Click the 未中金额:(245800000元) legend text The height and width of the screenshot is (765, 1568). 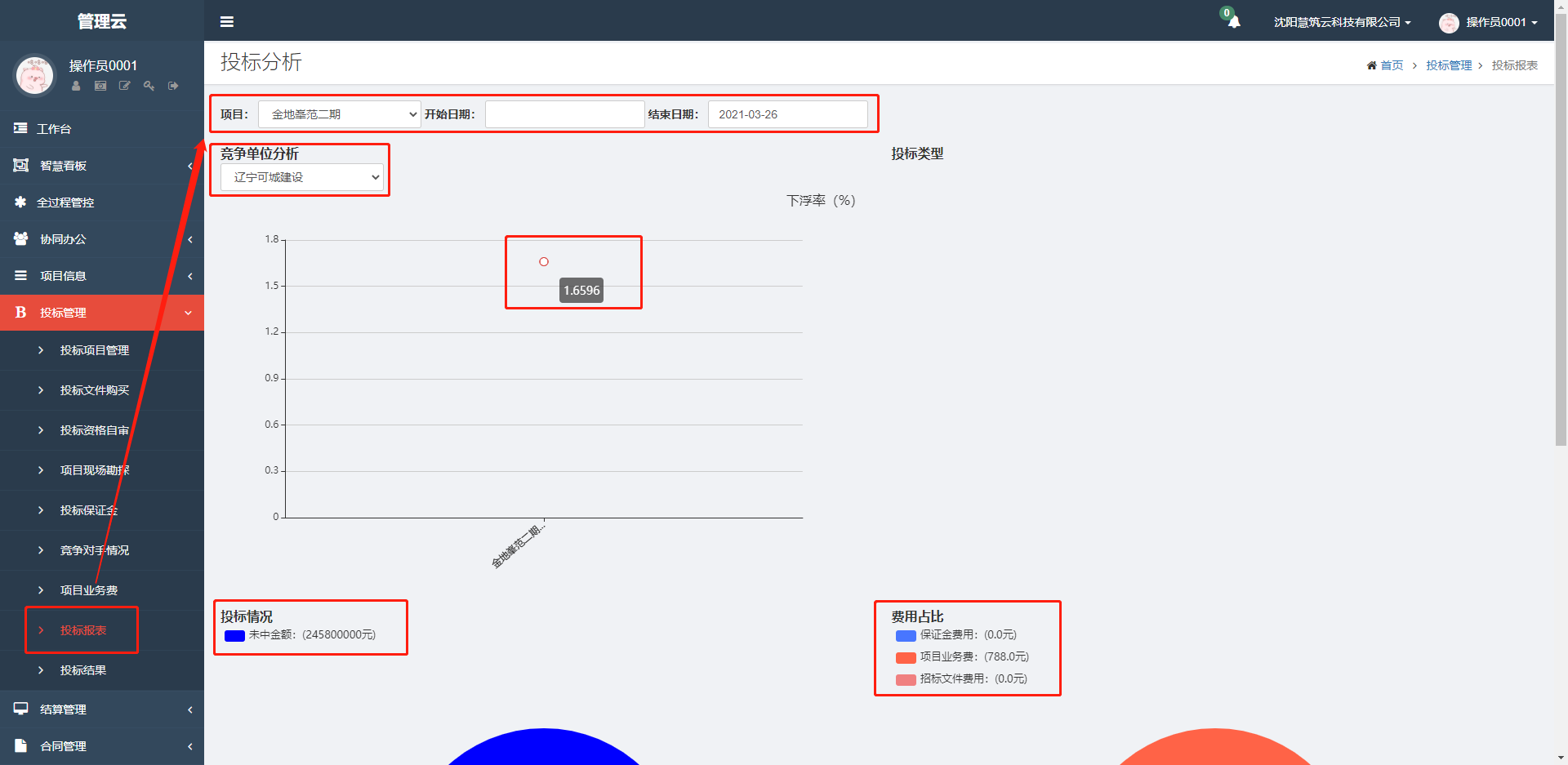(x=312, y=635)
